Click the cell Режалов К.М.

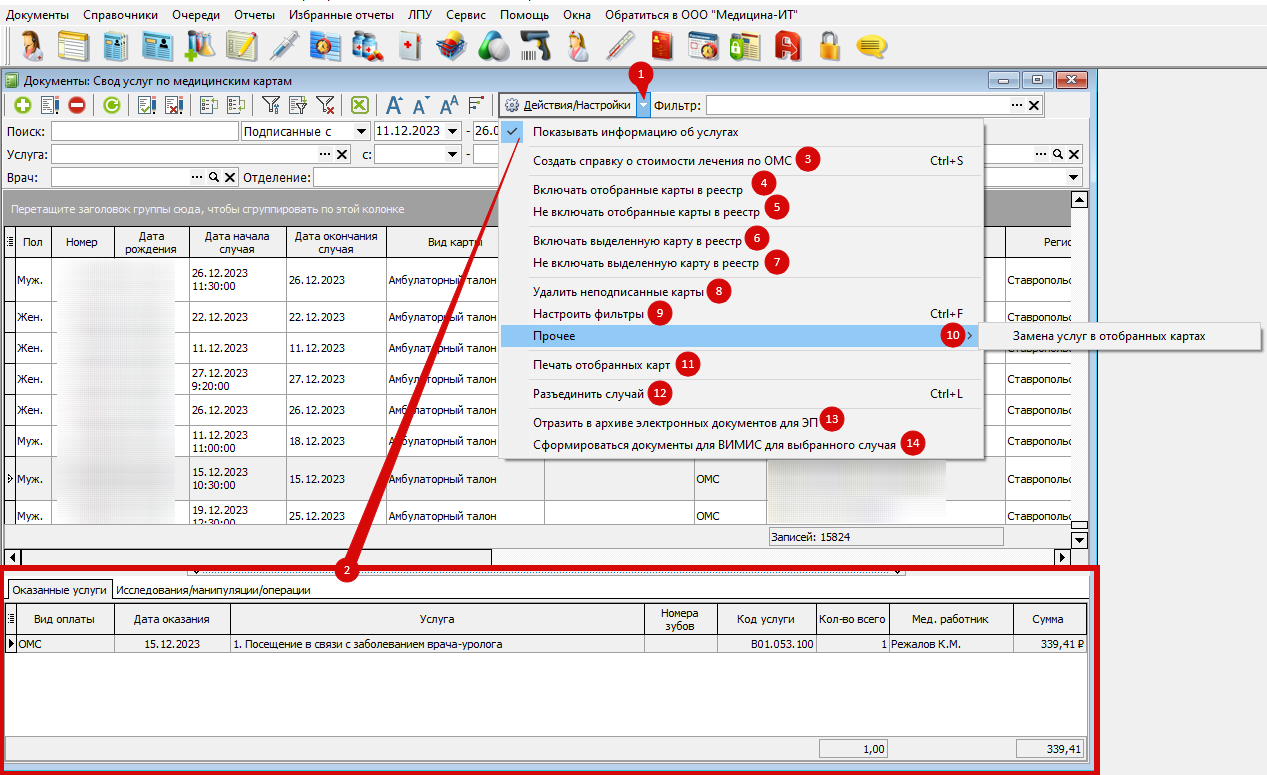(950, 644)
